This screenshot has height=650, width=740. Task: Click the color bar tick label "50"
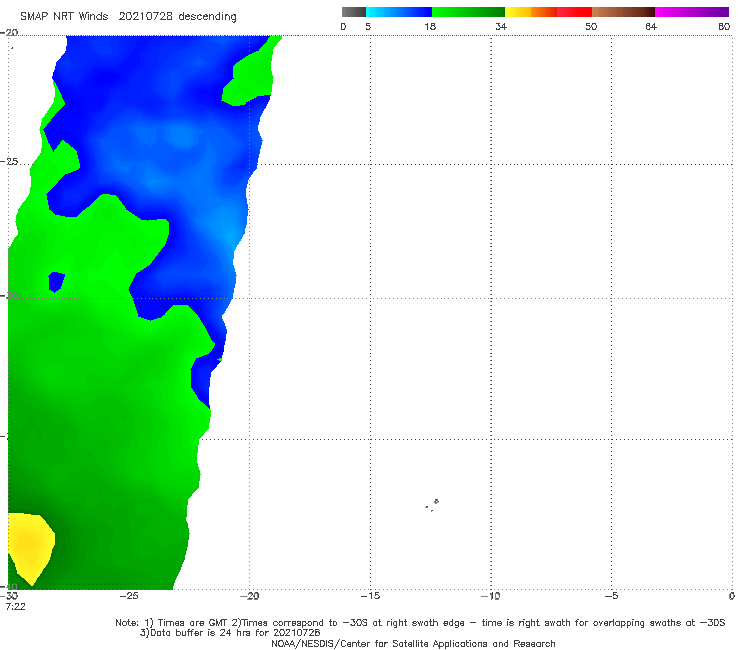tap(591, 26)
